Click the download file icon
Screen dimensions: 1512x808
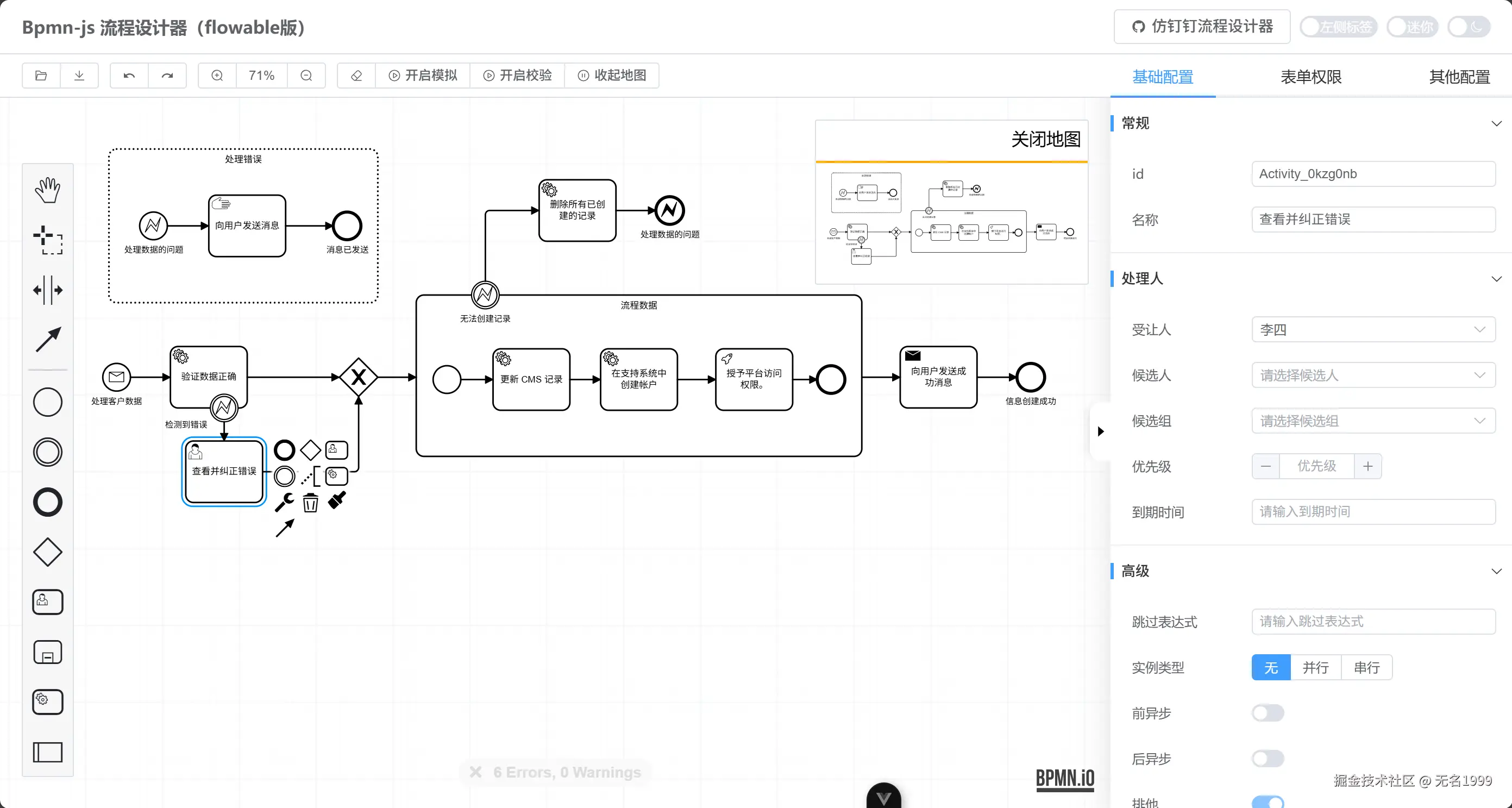(x=79, y=76)
